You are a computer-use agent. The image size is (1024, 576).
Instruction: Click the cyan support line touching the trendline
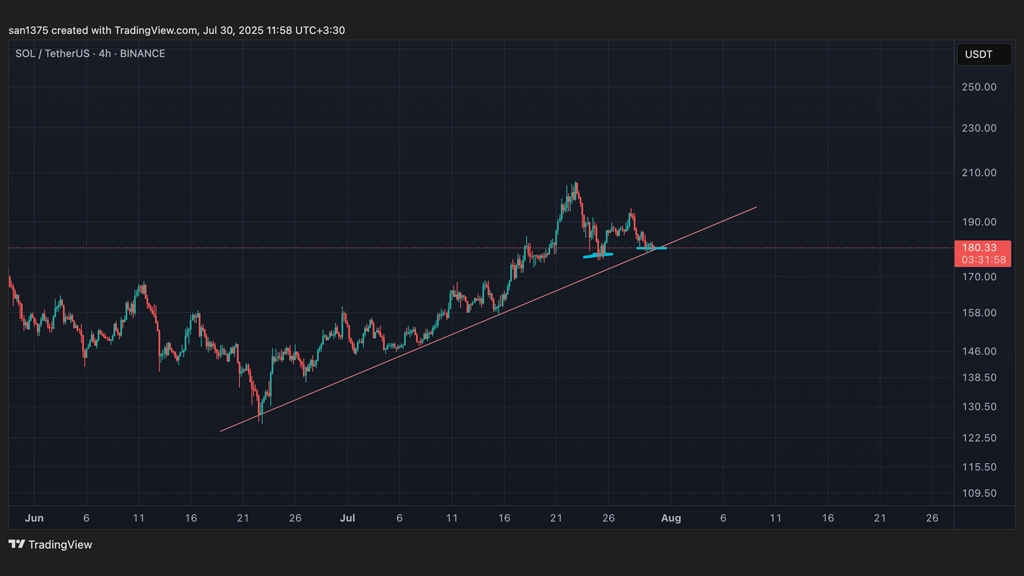click(x=651, y=248)
